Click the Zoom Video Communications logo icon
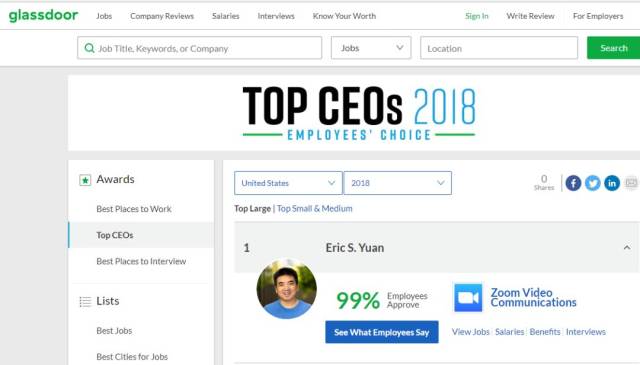 coord(468,298)
